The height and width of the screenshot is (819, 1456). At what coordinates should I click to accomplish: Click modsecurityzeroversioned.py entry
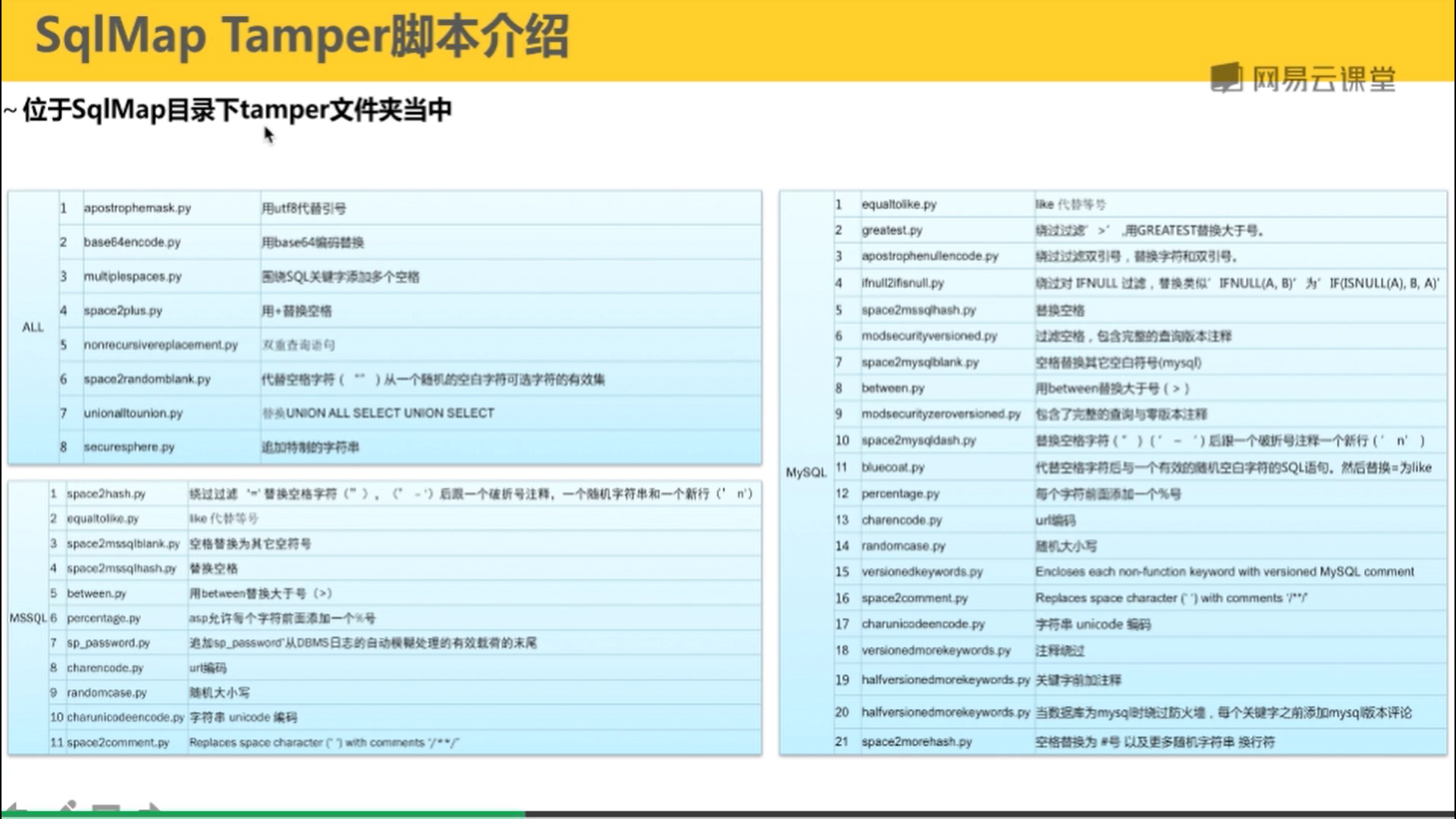point(941,413)
